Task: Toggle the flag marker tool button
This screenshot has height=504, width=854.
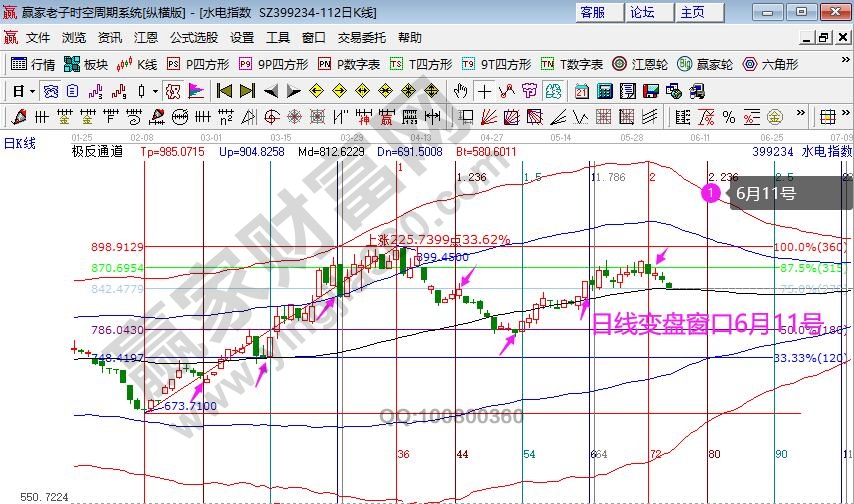Action: tap(195, 91)
